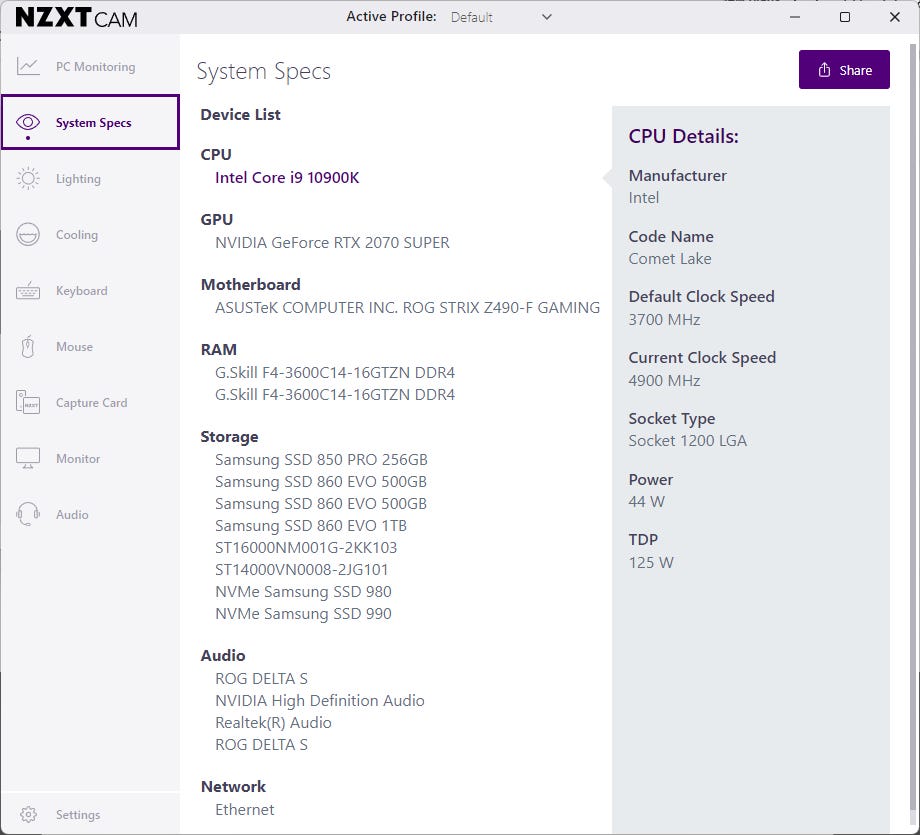Click the CPU Details heading
The image size is (920, 835).
click(684, 136)
